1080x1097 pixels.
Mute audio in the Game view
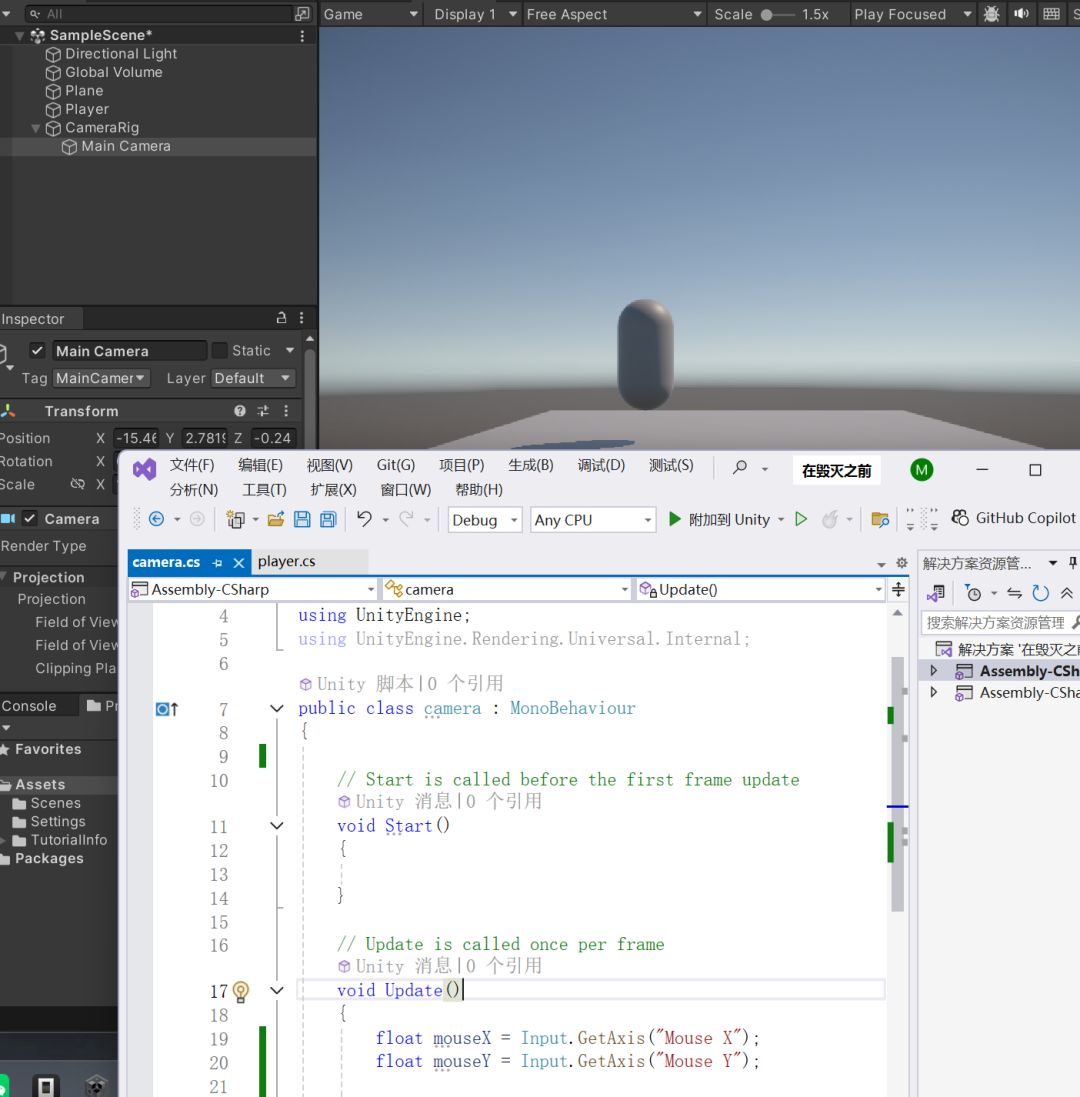tap(1021, 14)
